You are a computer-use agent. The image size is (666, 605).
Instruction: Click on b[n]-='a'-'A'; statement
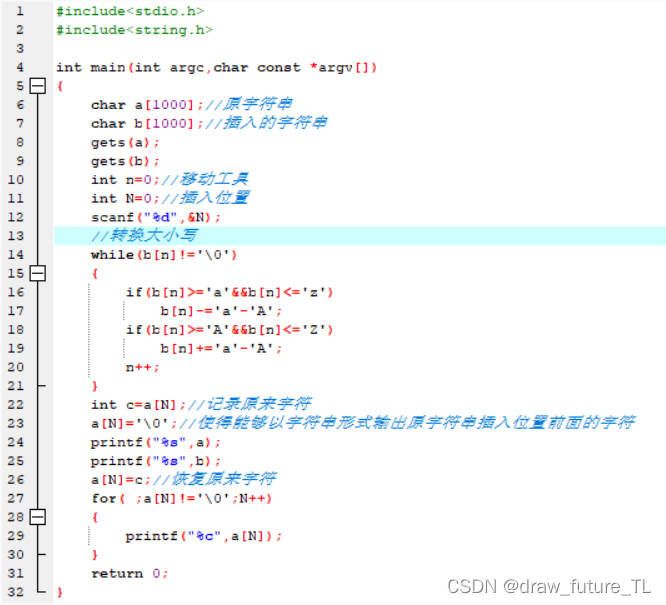(x=221, y=311)
